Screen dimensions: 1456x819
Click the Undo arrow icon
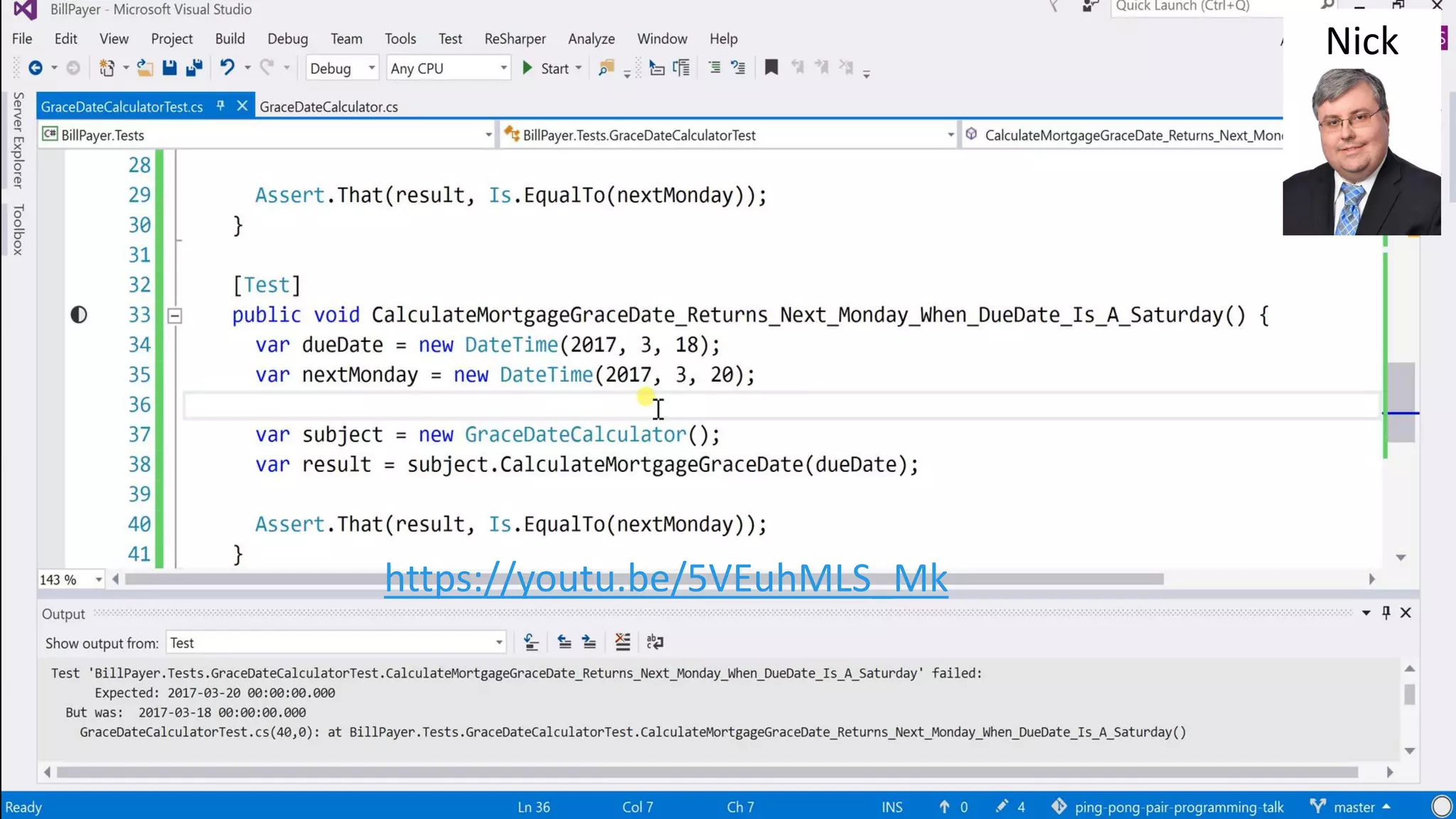coord(227,68)
